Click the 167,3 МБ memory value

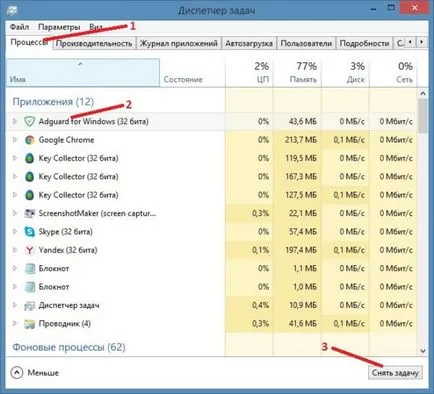[301, 177]
